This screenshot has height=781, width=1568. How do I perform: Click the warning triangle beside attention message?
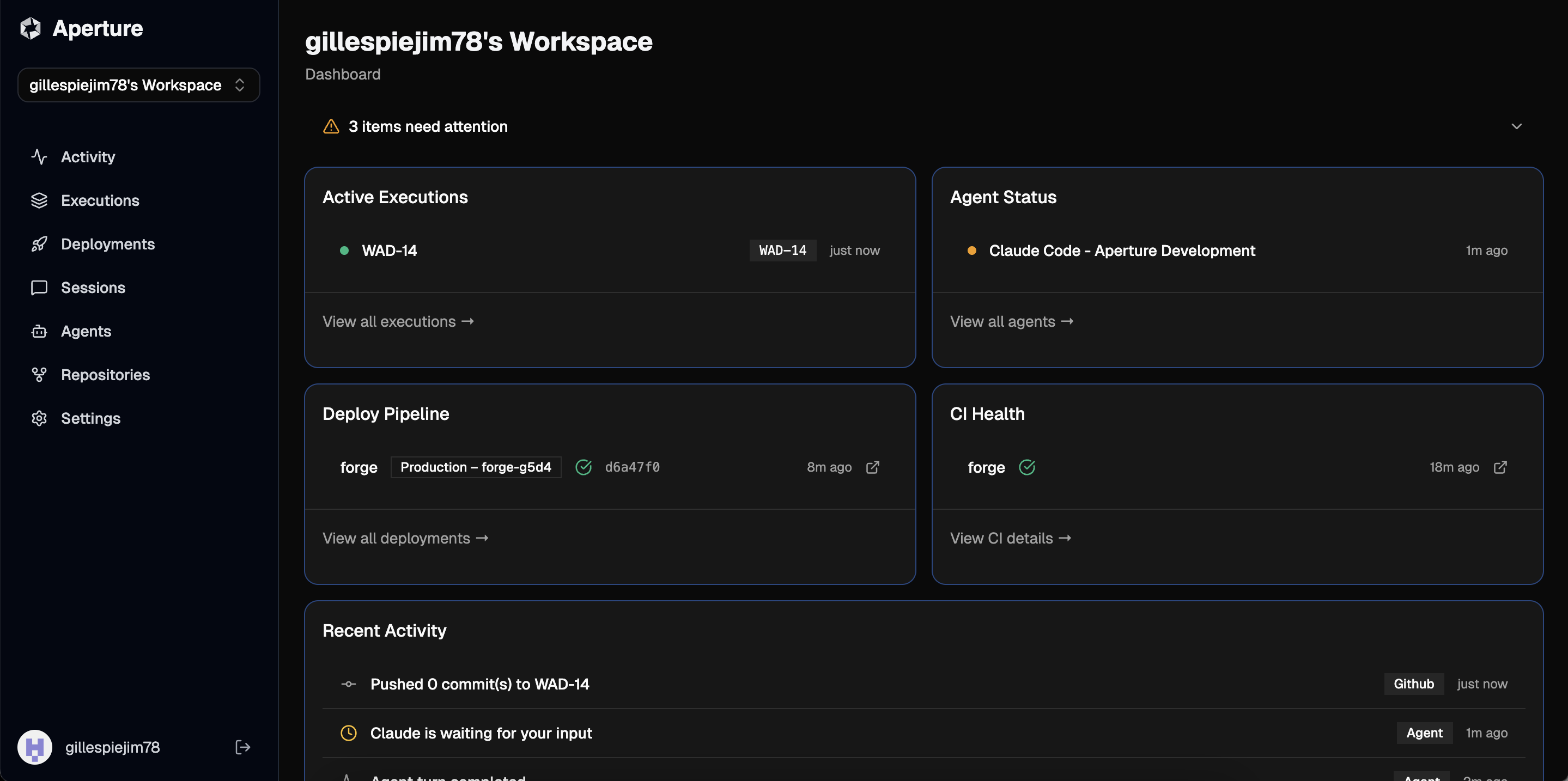click(330, 126)
